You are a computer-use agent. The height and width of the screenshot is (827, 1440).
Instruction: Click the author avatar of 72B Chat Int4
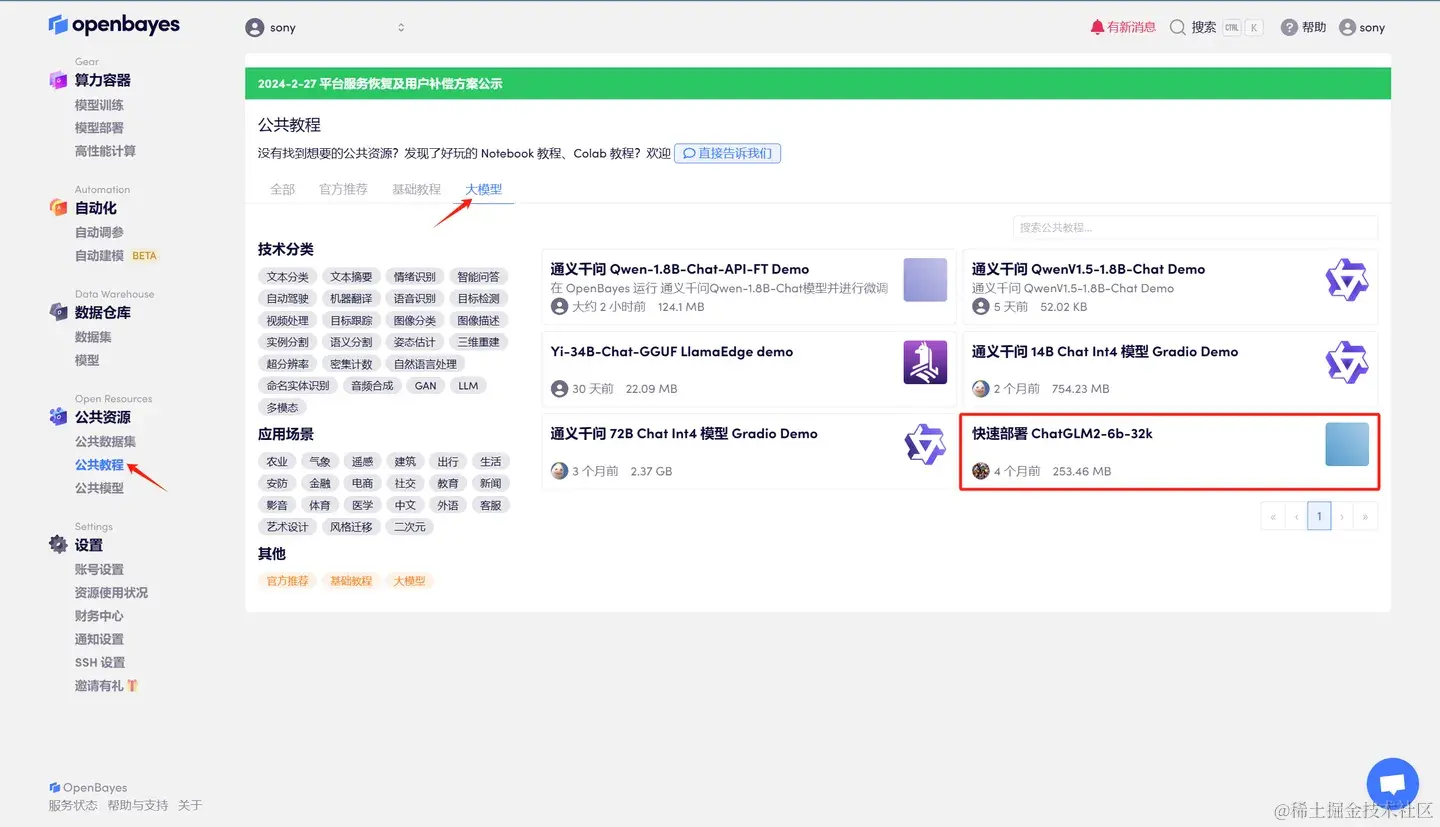[559, 471]
